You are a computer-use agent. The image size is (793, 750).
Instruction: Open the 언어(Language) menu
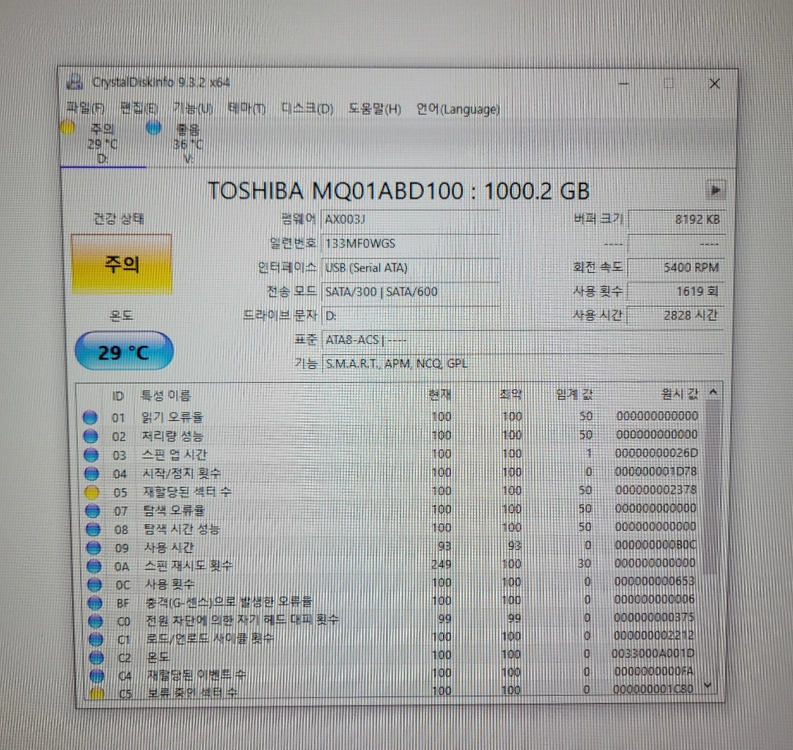coord(458,109)
